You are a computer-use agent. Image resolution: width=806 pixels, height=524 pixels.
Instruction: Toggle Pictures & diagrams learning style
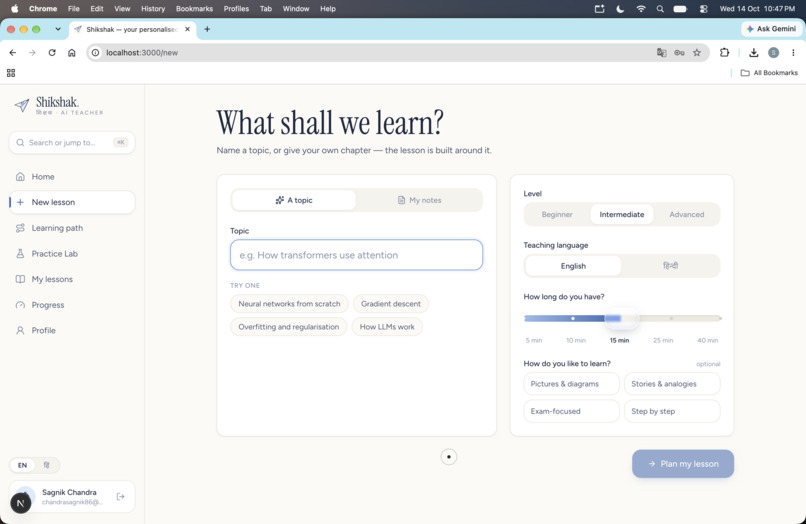click(571, 384)
